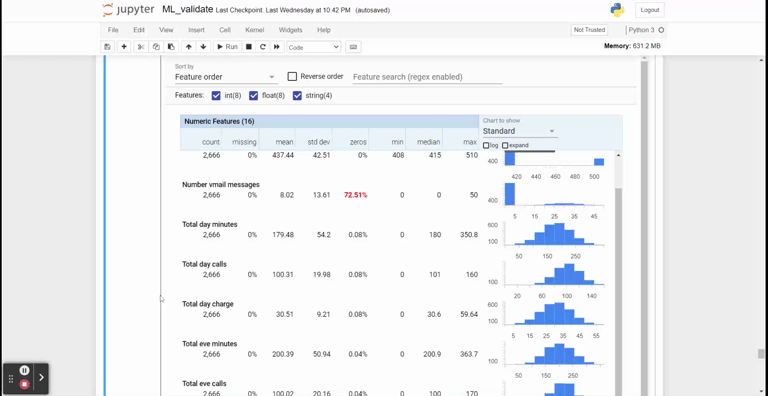
Task: Open the Code cell type dropdown
Action: point(313,47)
